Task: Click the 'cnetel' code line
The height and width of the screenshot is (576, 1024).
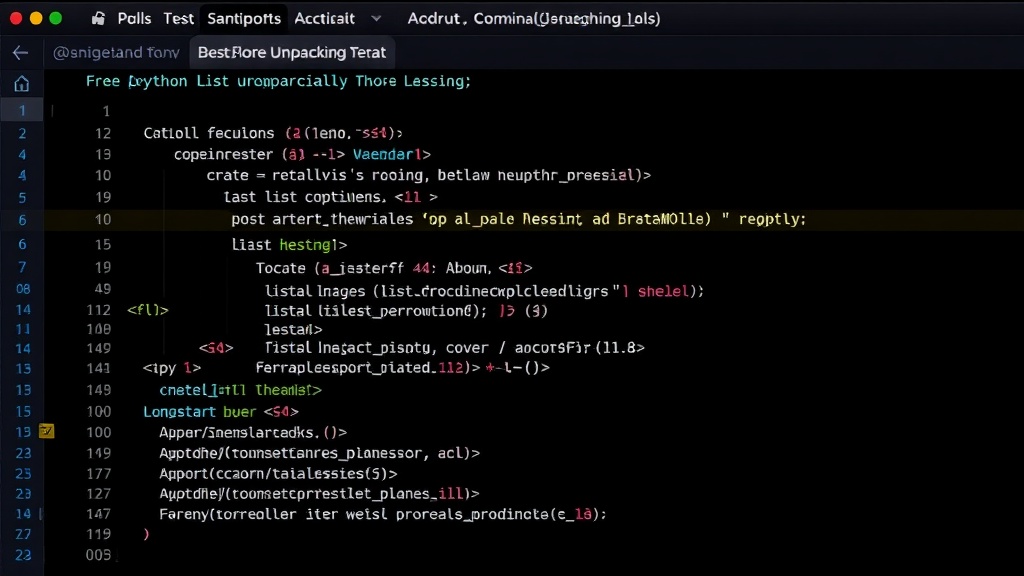Action: pos(240,390)
